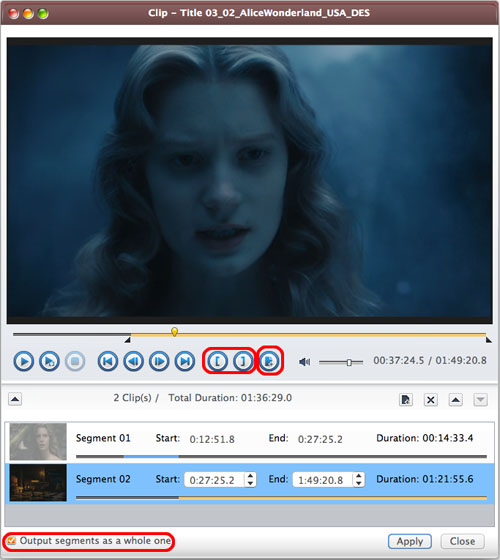Click the new-segment icon beside bracket buttons

270,361
